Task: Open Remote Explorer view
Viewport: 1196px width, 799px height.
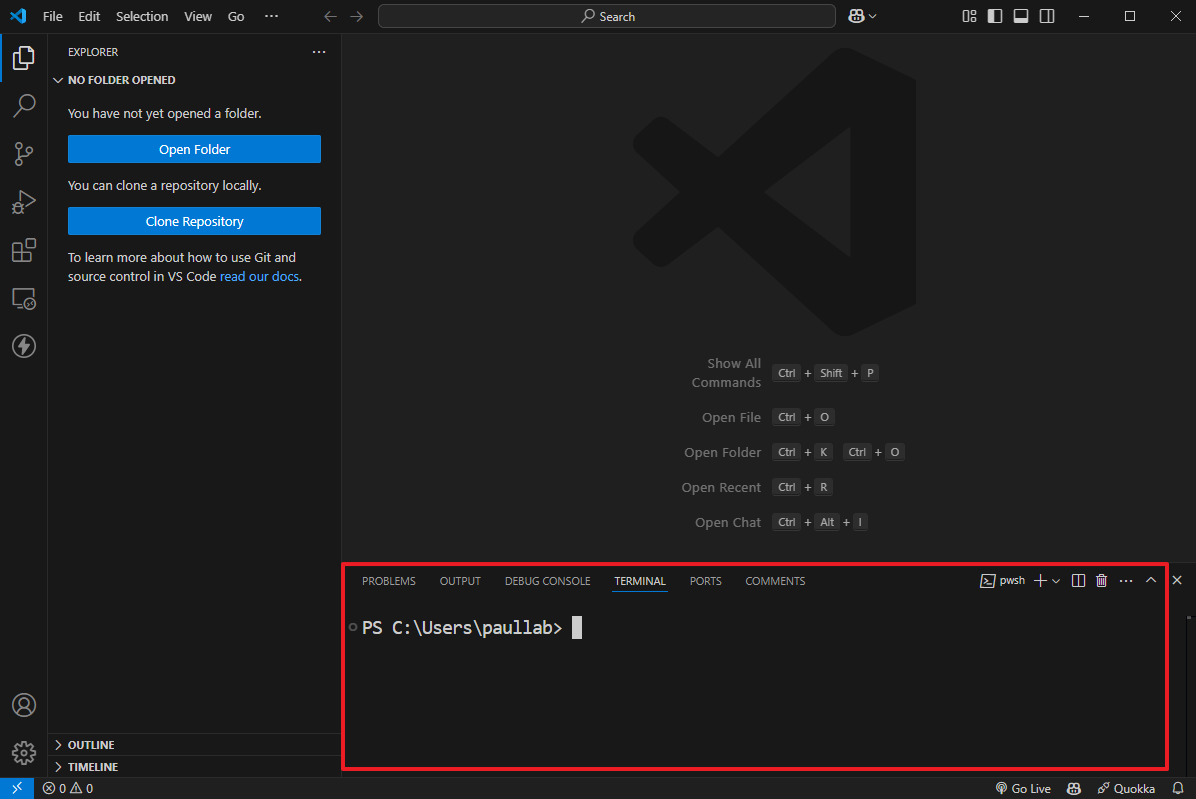Action: (24, 298)
